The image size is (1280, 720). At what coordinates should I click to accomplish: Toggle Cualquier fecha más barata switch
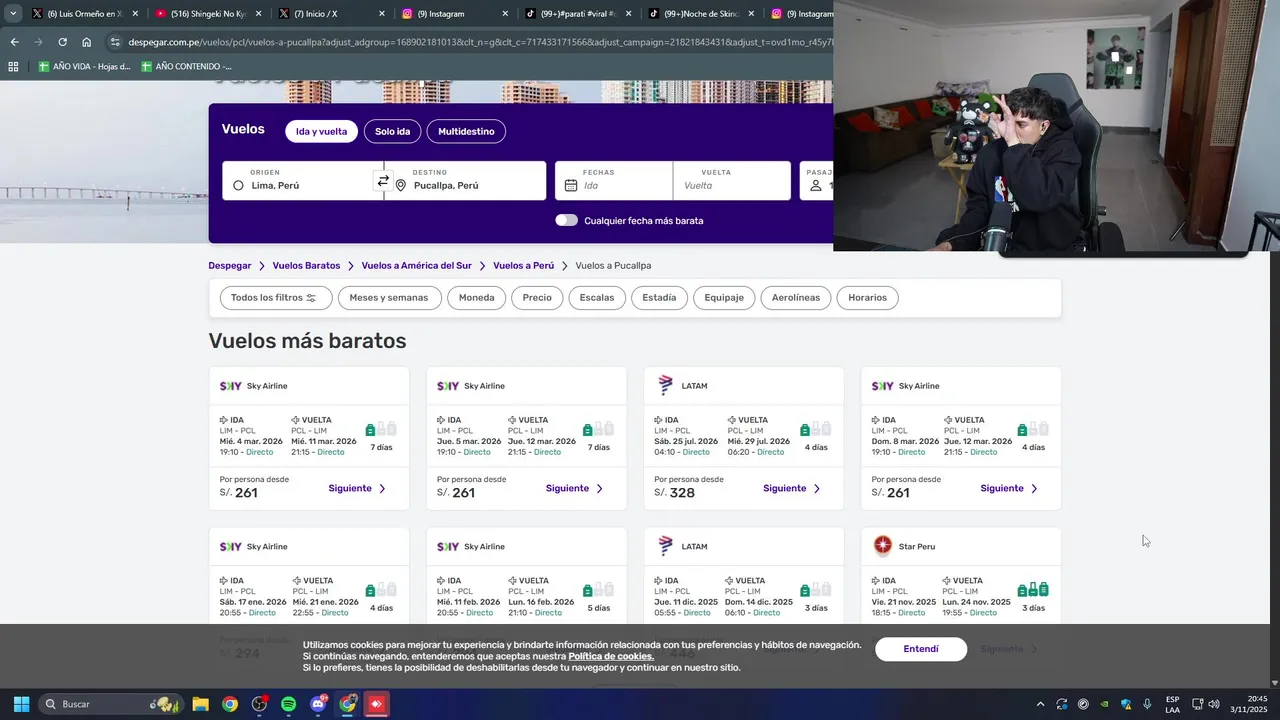click(x=567, y=220)
